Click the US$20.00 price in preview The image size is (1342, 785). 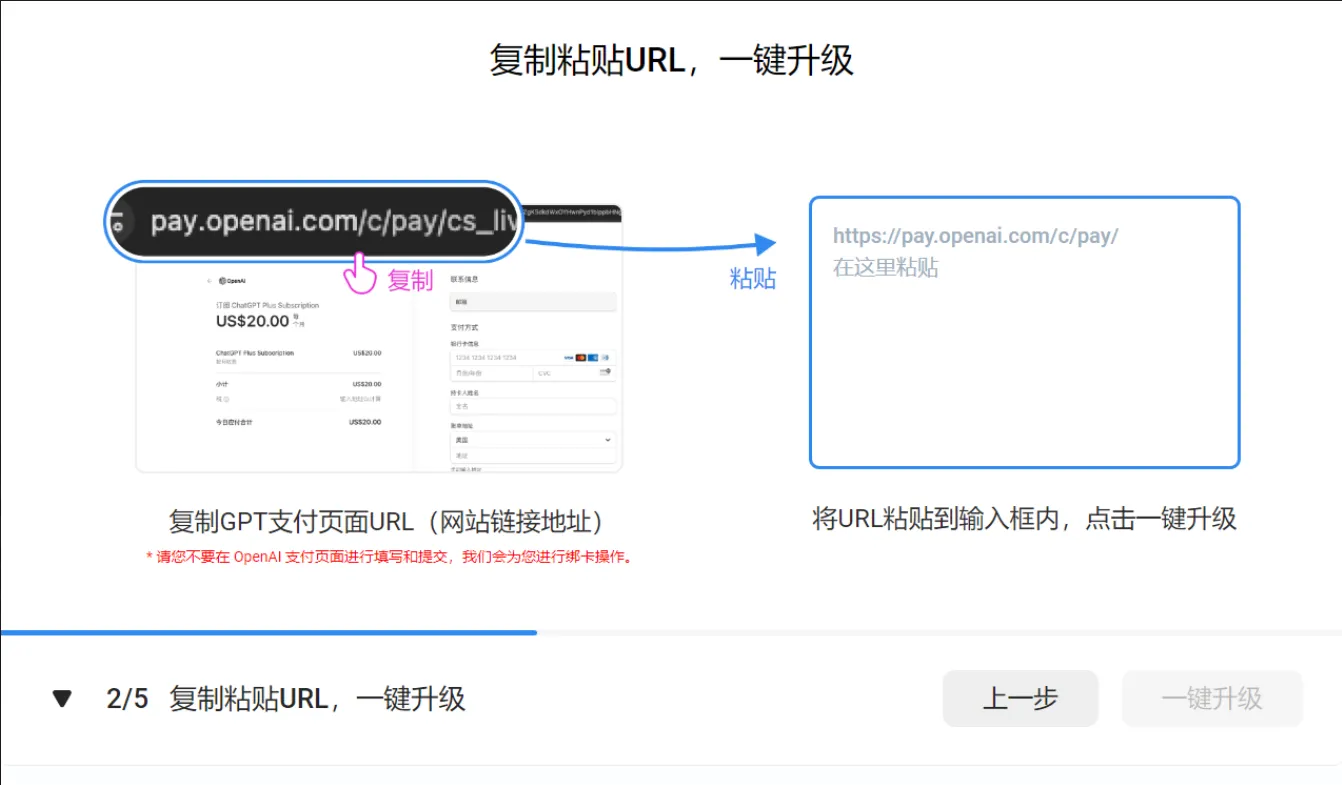(252, 321)
